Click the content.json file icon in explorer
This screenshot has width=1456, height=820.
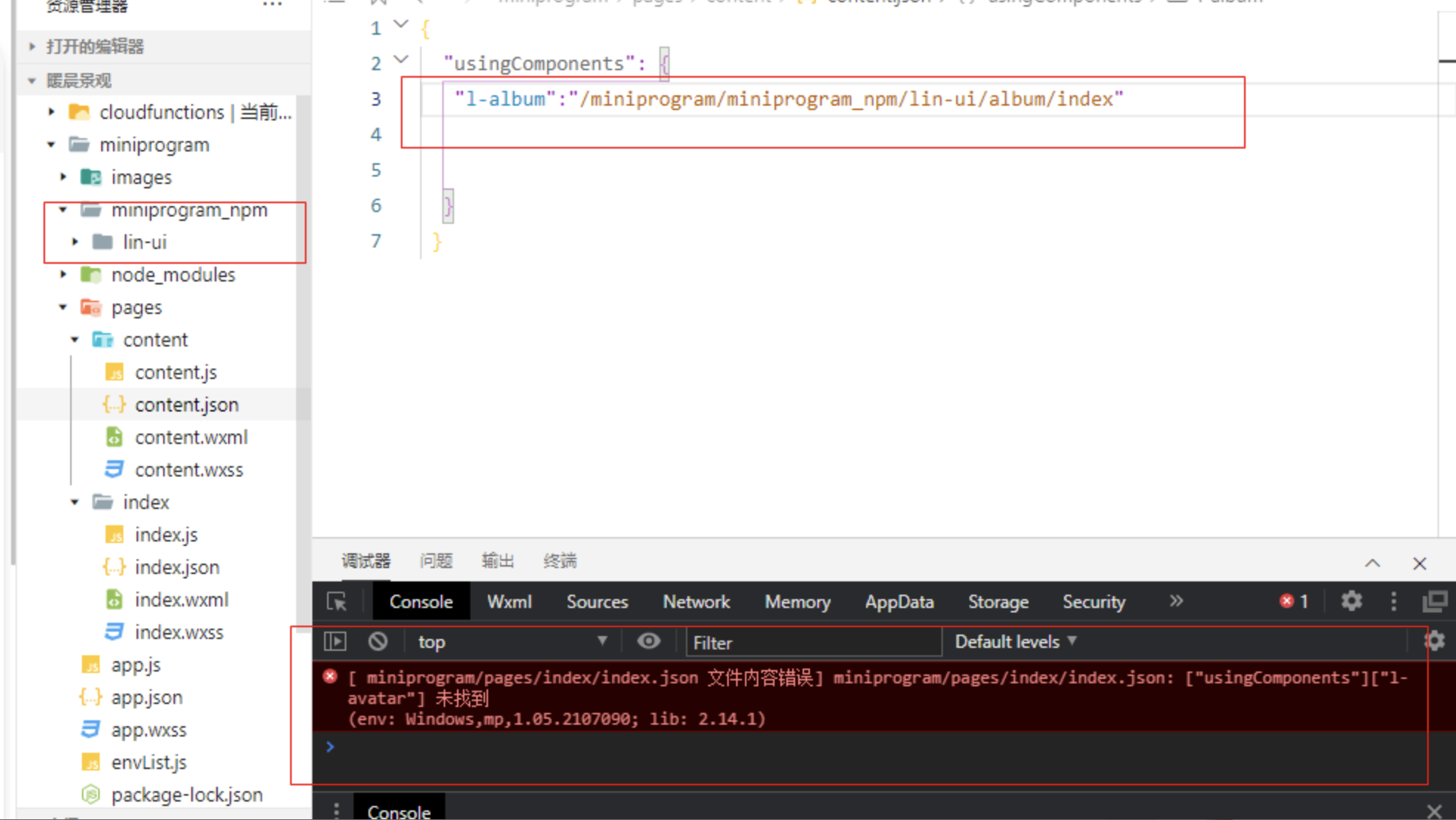click(113, 404)
